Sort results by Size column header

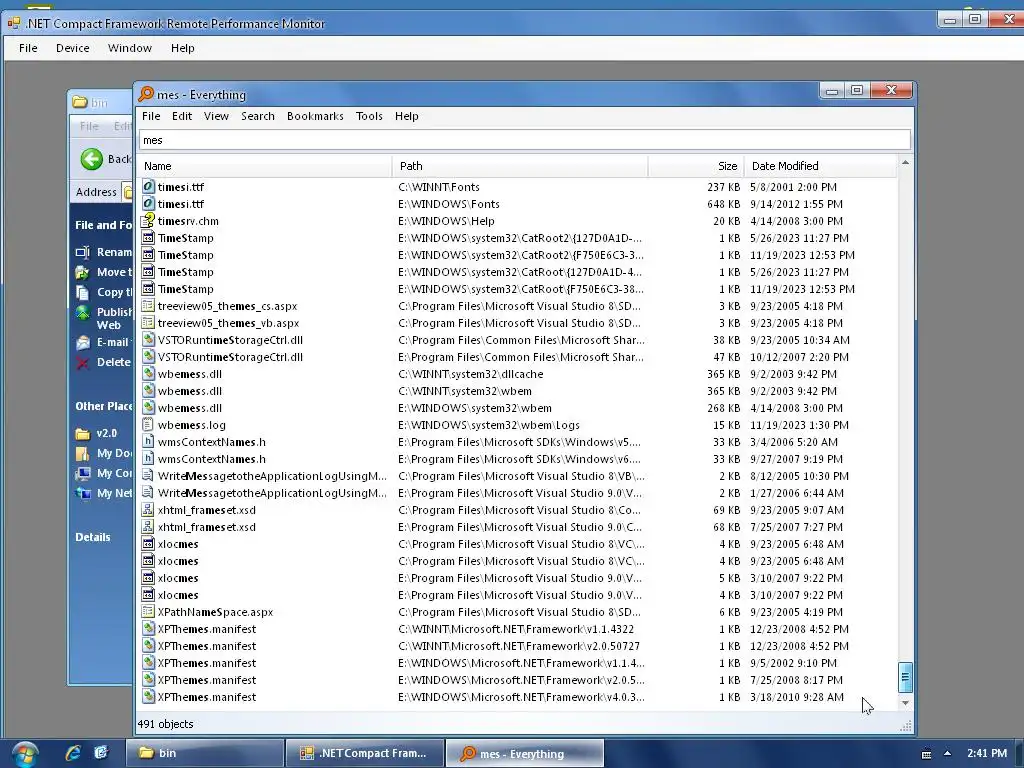(x=696, y=166)
